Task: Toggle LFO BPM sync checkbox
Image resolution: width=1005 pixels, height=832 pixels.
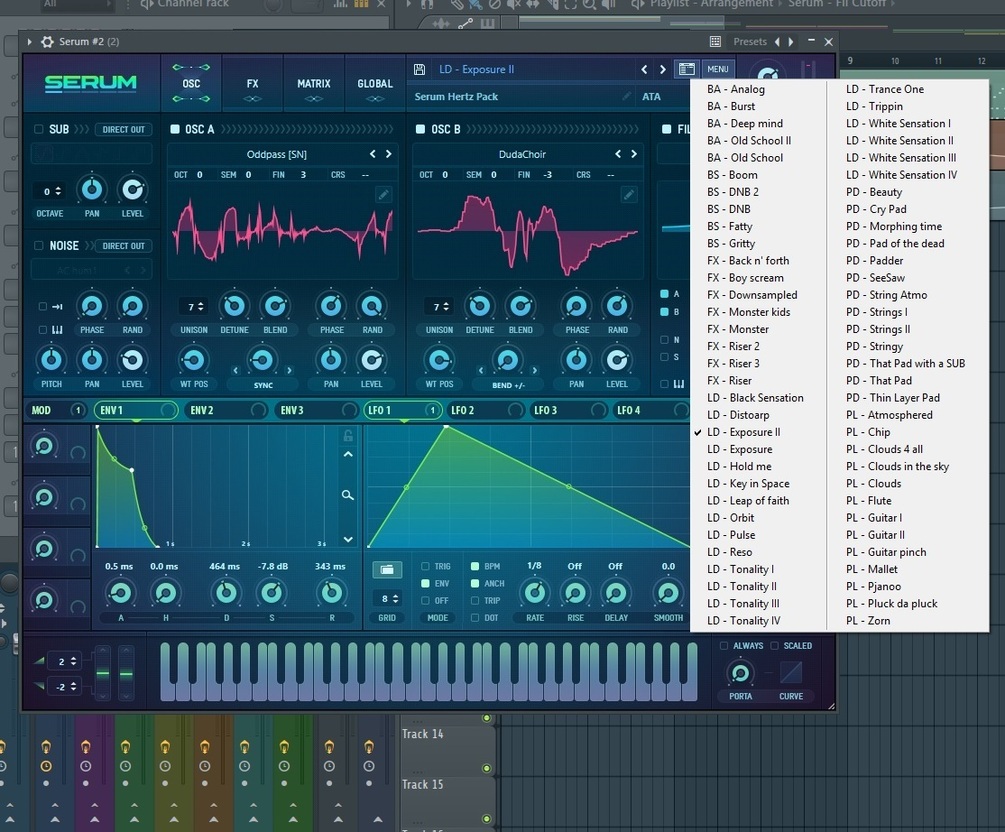Action: [x=475, y=566]
